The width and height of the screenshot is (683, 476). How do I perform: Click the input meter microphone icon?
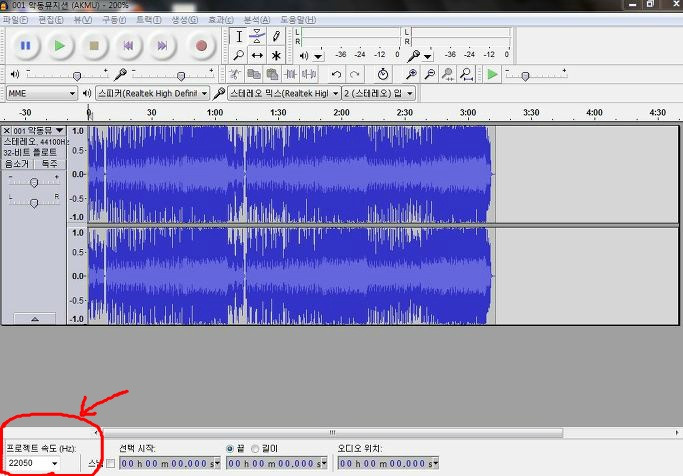point(413,56)
